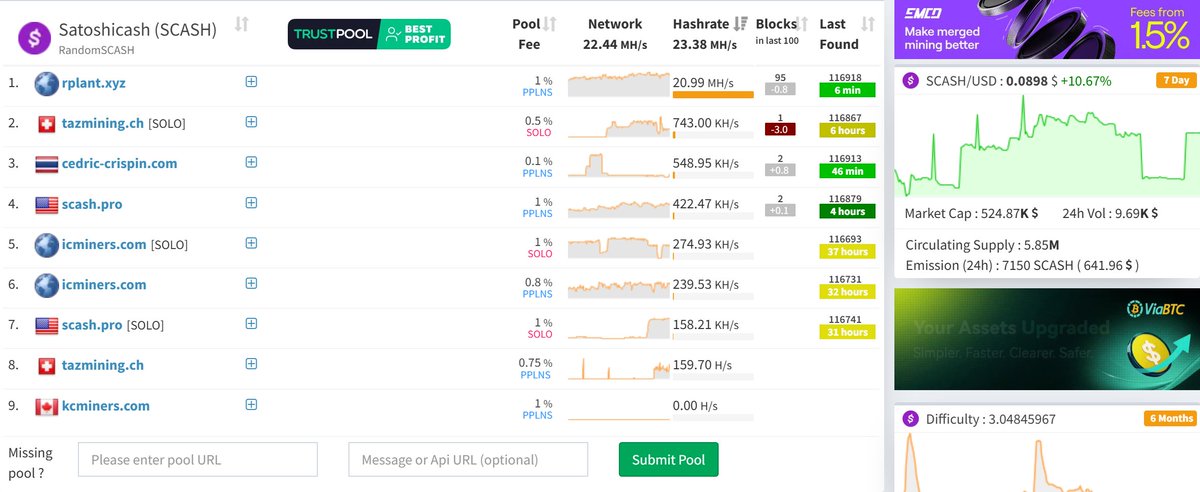1200x492 pixels.
Task: Open the kcminers.com pool link
Action: pos(107,405)
